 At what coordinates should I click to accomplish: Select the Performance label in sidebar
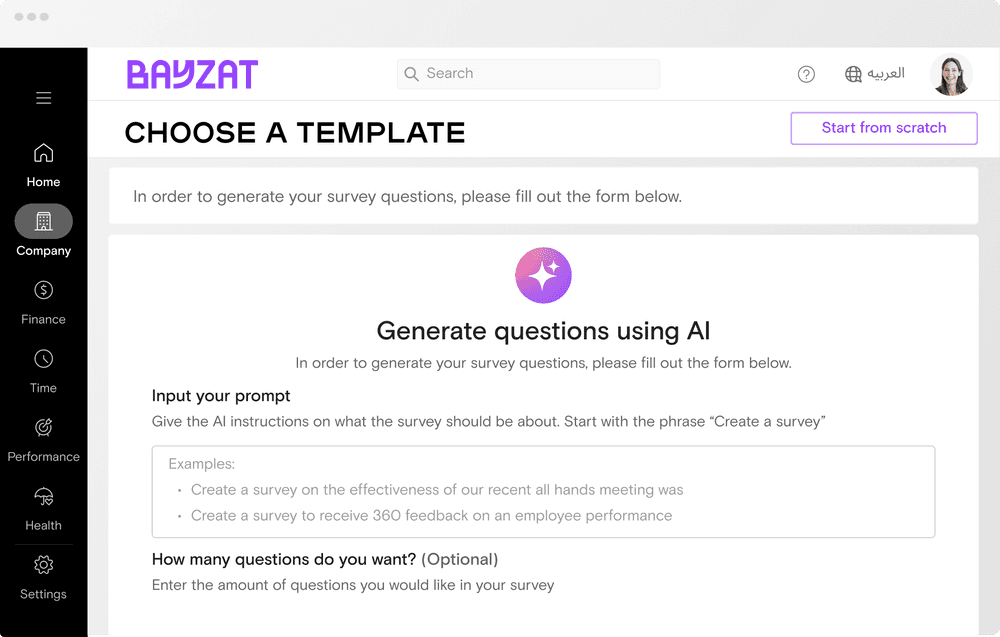(43, 457)
